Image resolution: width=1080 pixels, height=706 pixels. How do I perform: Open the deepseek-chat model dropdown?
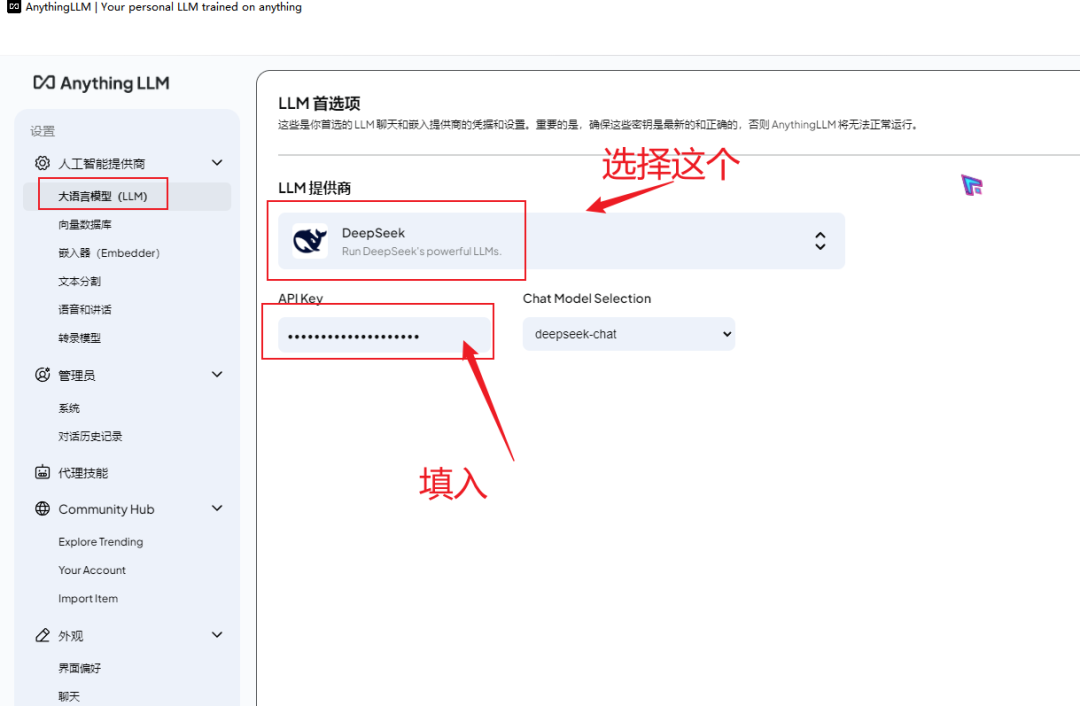pos(629,334)
